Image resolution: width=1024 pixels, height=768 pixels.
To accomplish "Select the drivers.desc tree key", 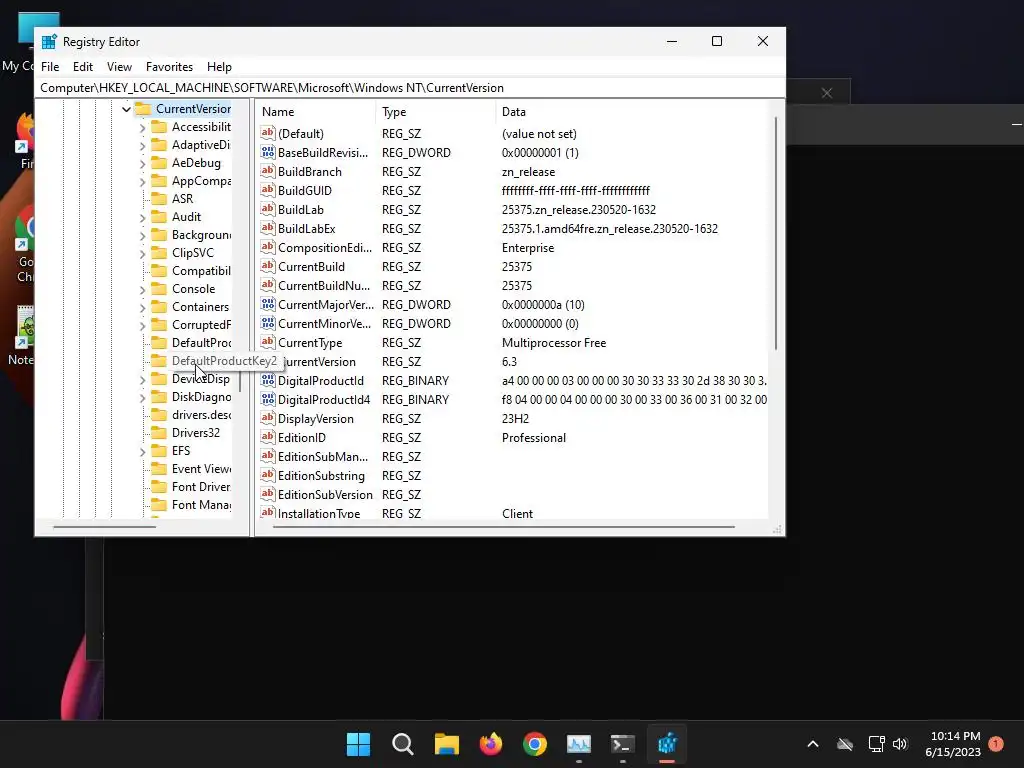I will pos(201,415).
